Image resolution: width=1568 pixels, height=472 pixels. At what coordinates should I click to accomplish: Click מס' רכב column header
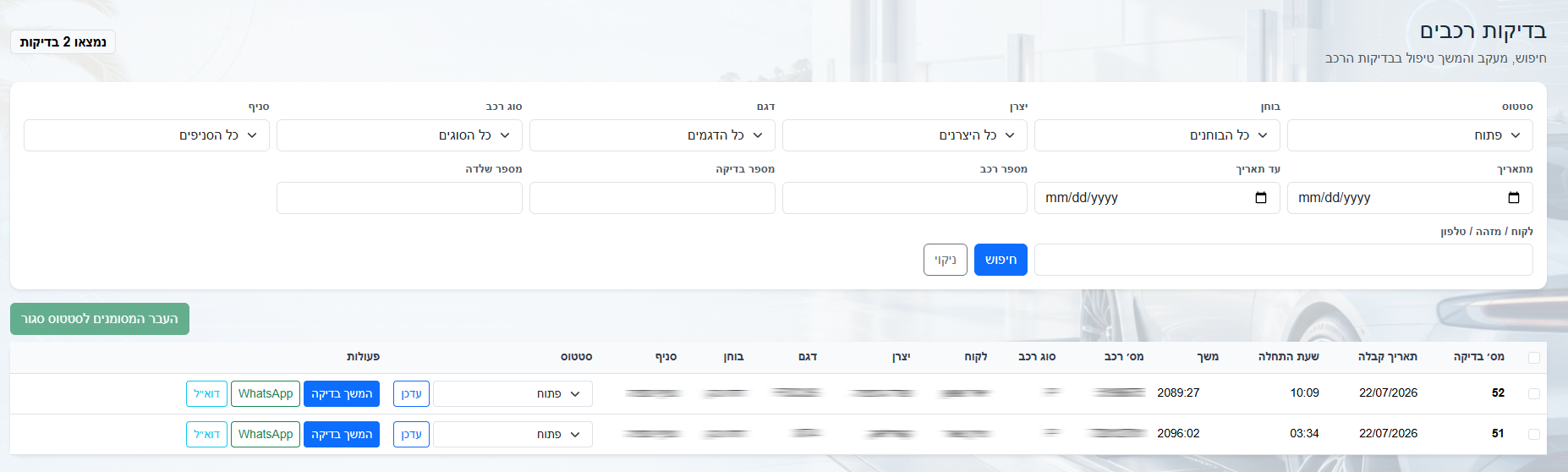click(x=1124, y=357)
